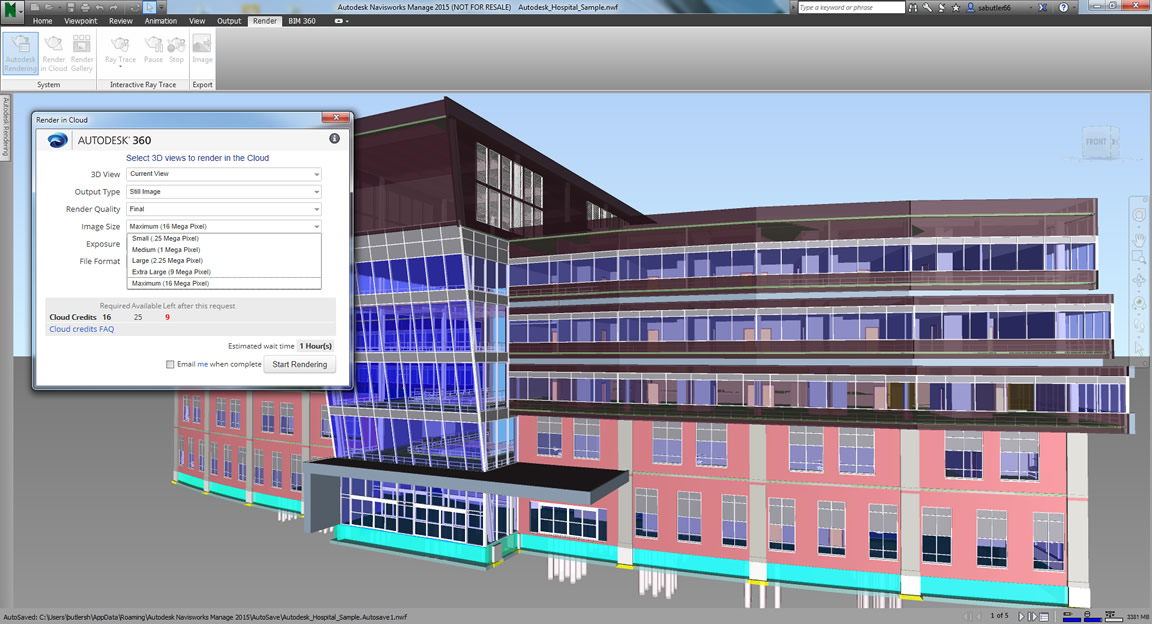The image size is (1152, 624).
Task: Switch to the Output ribbon tab
Action: pyautogui.click(x=229, y=21)
